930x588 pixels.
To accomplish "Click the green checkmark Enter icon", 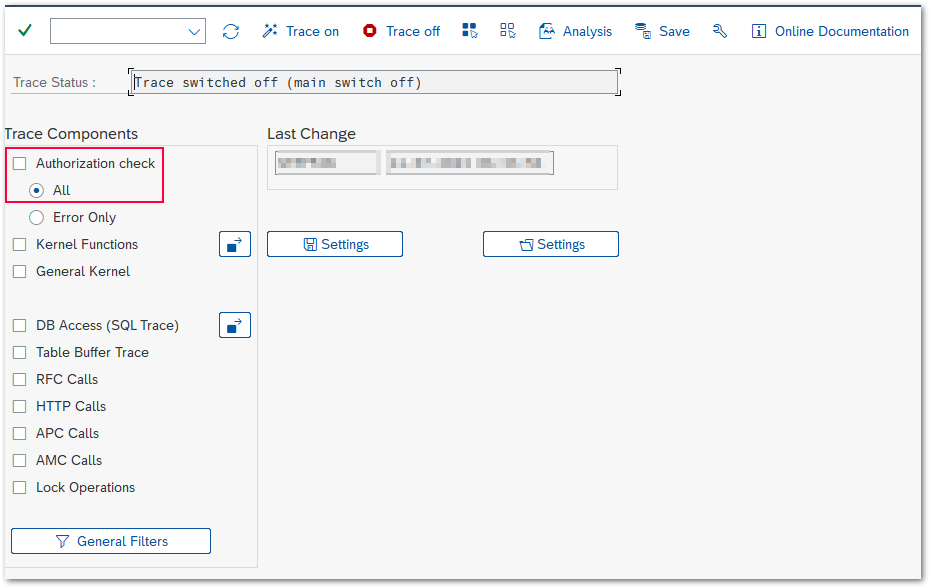I will coord(25,31).
